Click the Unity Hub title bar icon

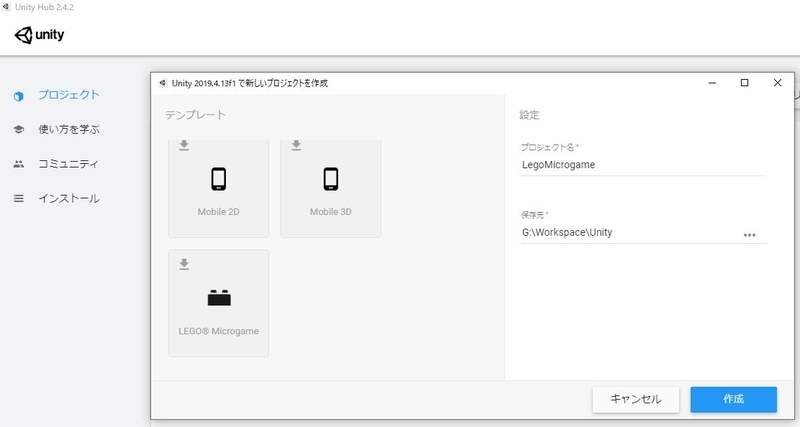pyautogui.click(x=6, y=7)
